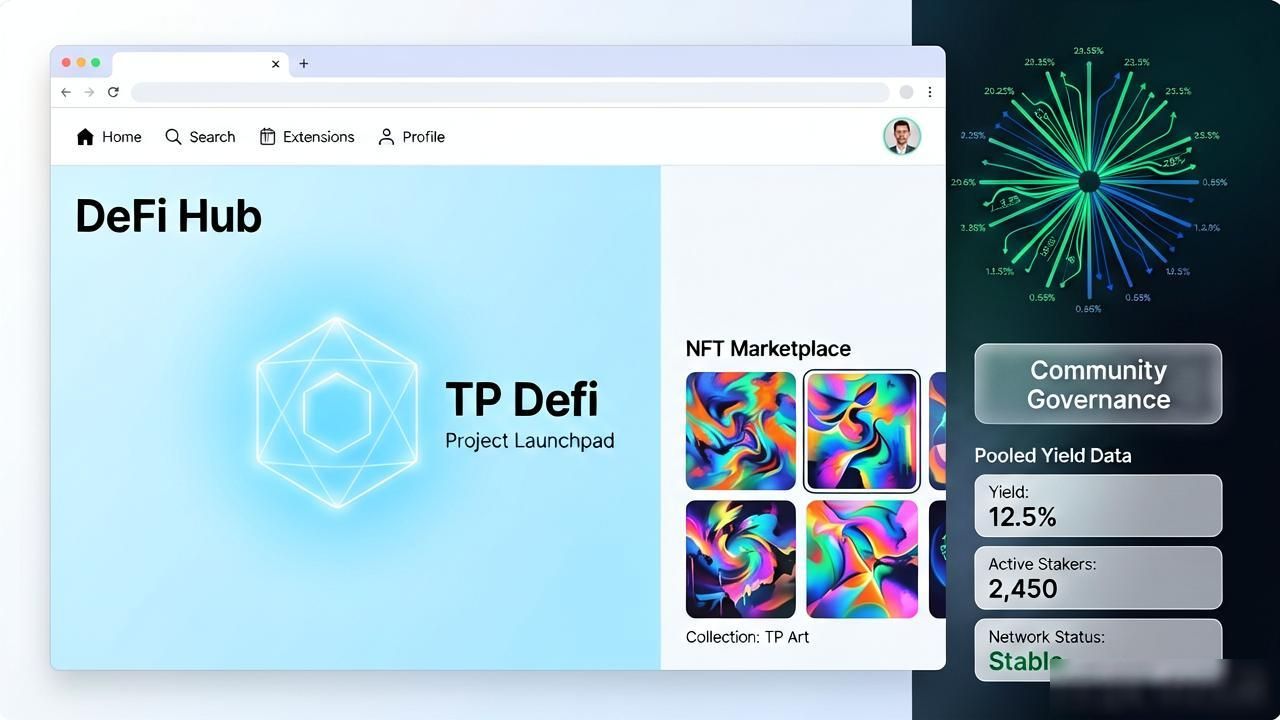The image size is (1280, 720).
Task: Click the Collection: TP Art label
Action: pos(747,637)
